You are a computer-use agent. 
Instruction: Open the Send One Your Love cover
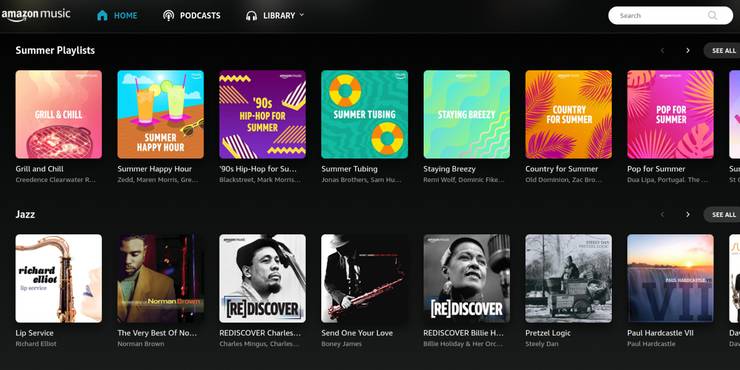[364, 278]
